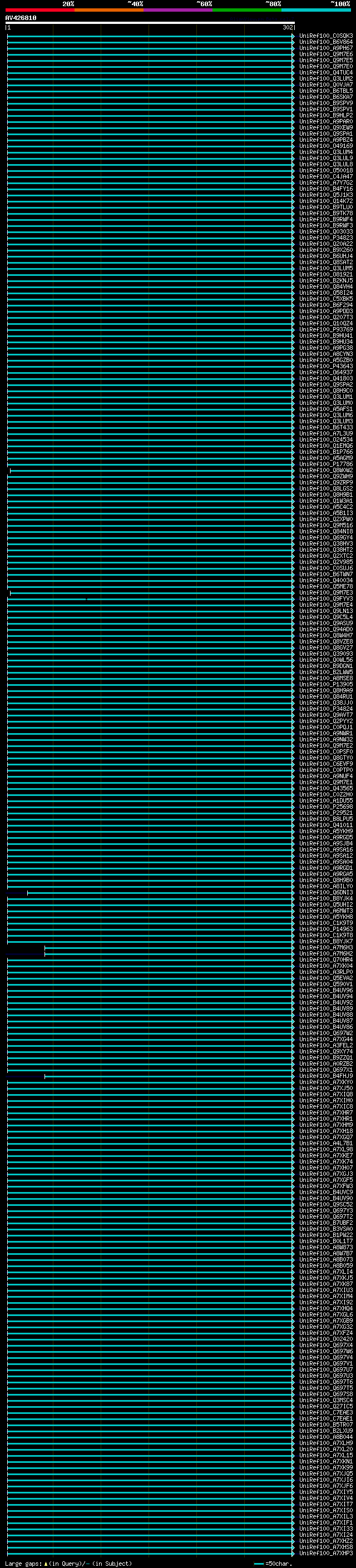Click the green ~80% identity legend segment

[x=247, y=10]
